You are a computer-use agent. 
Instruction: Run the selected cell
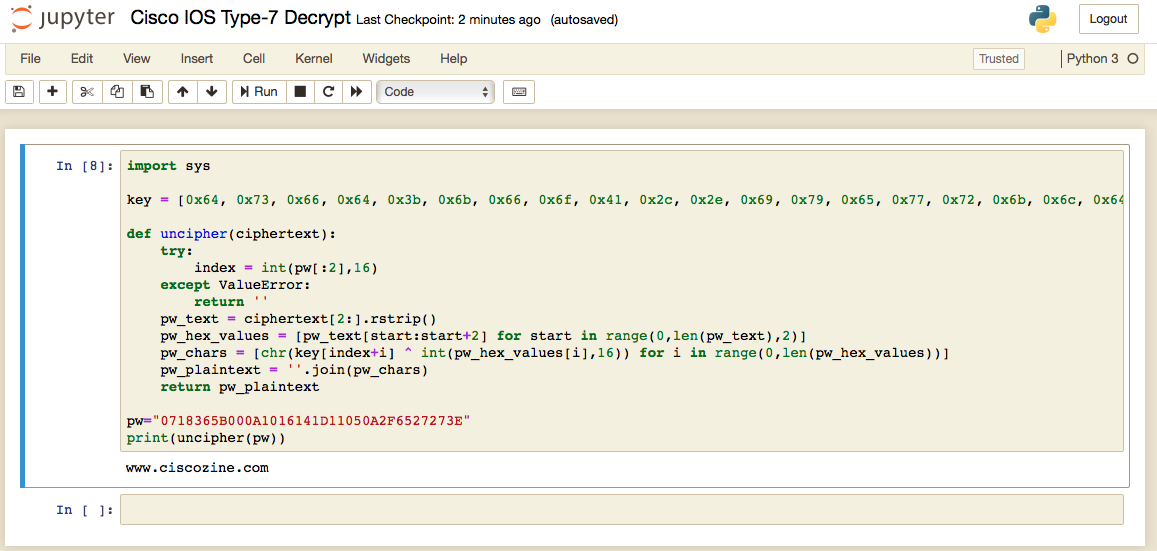(x=259, y=91)
